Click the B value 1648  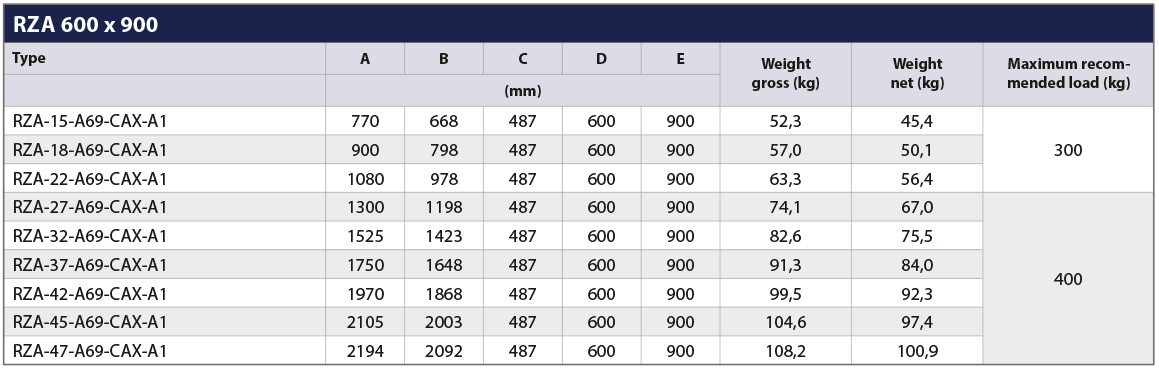pyautogui.click(x=443, y=265)
